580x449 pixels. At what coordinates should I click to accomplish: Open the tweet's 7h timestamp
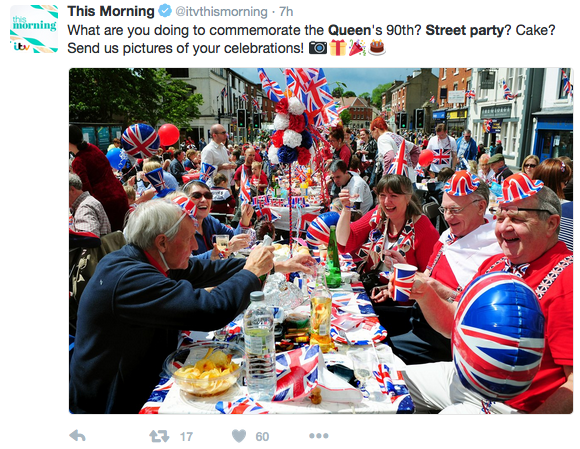[286, 12]
